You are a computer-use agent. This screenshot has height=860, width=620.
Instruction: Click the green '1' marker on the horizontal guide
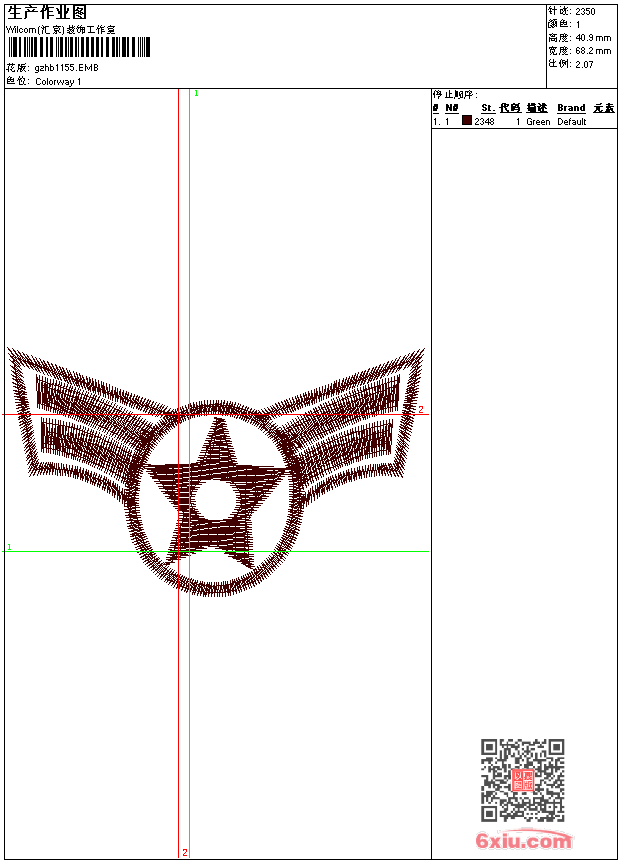coord(9,547)
